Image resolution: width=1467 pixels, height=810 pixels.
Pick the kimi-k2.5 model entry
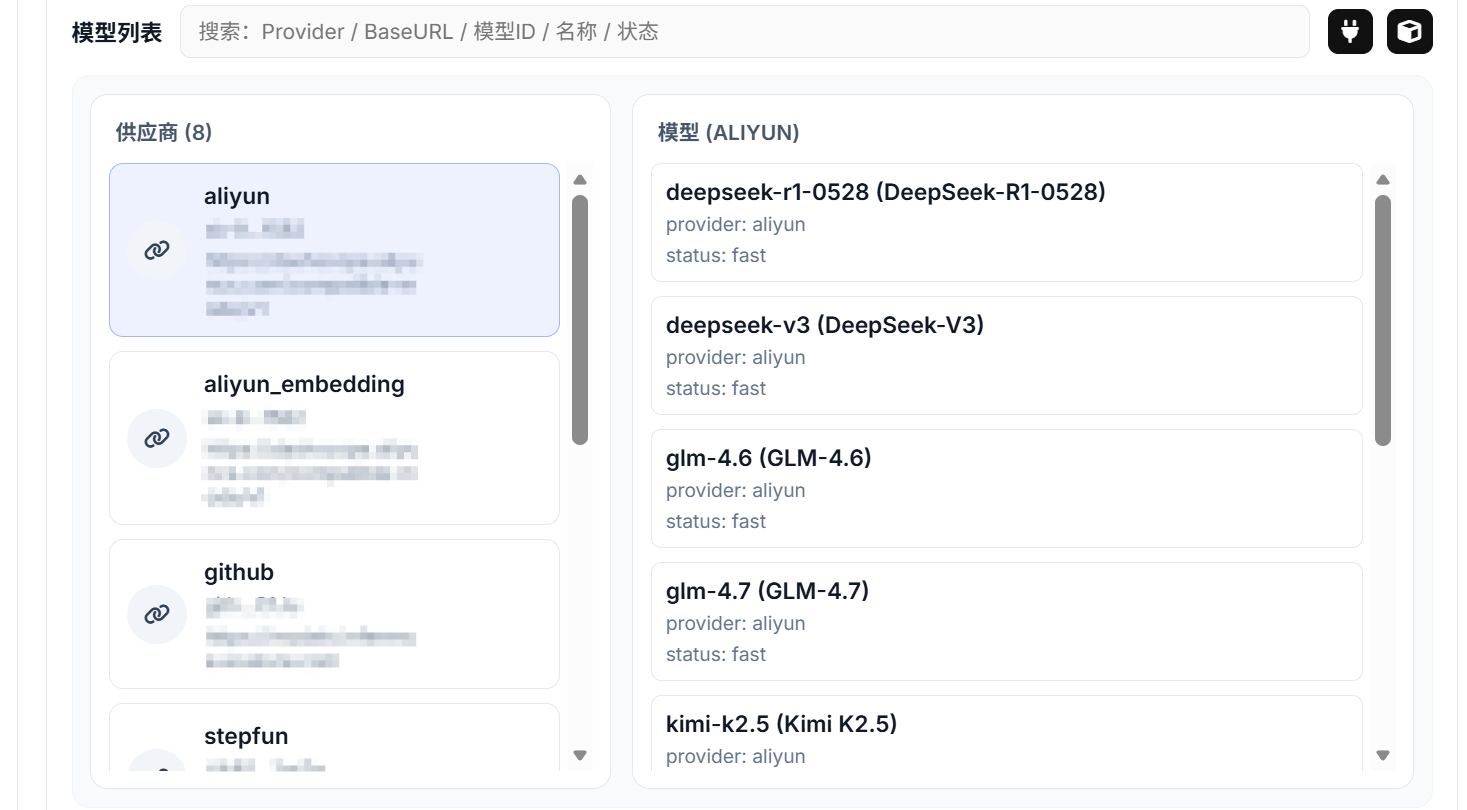point(1006,735)
